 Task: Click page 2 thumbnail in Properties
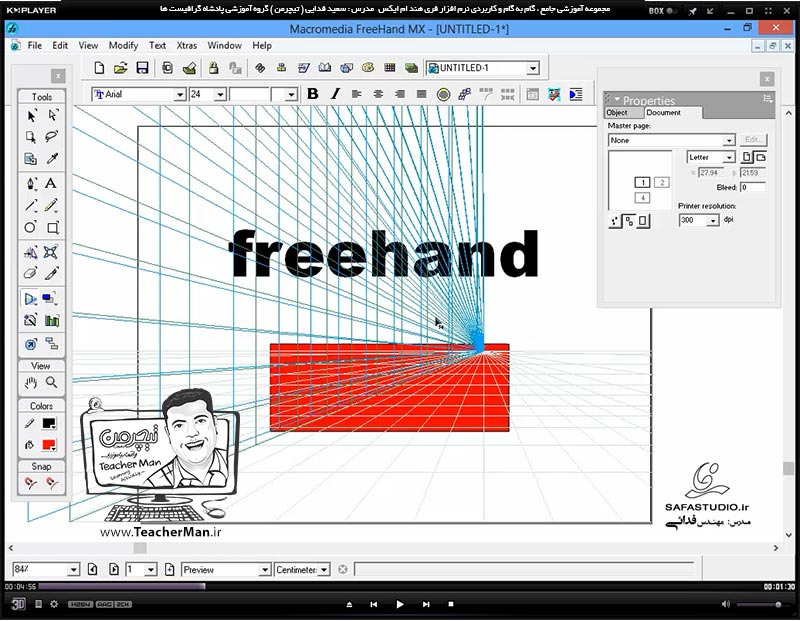pyautogui.click(x=662, y=182)
